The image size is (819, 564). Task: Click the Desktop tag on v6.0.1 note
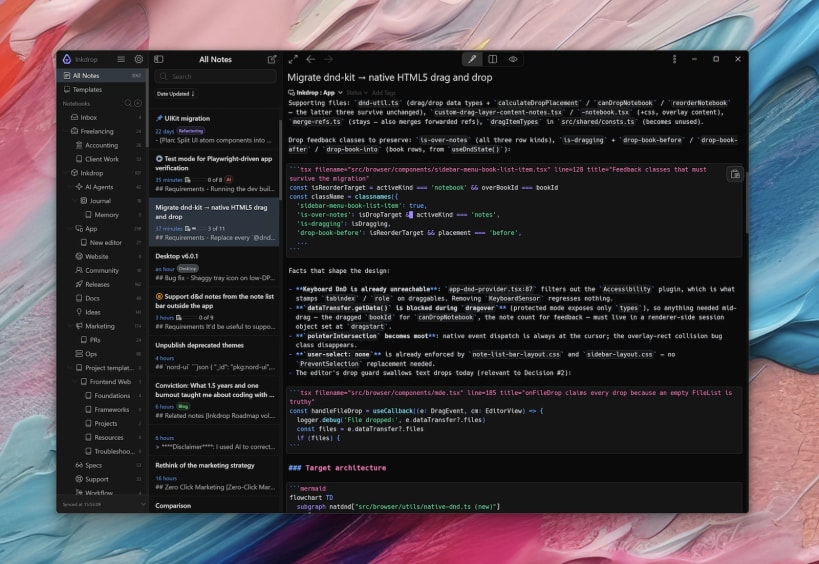(188, 269)
